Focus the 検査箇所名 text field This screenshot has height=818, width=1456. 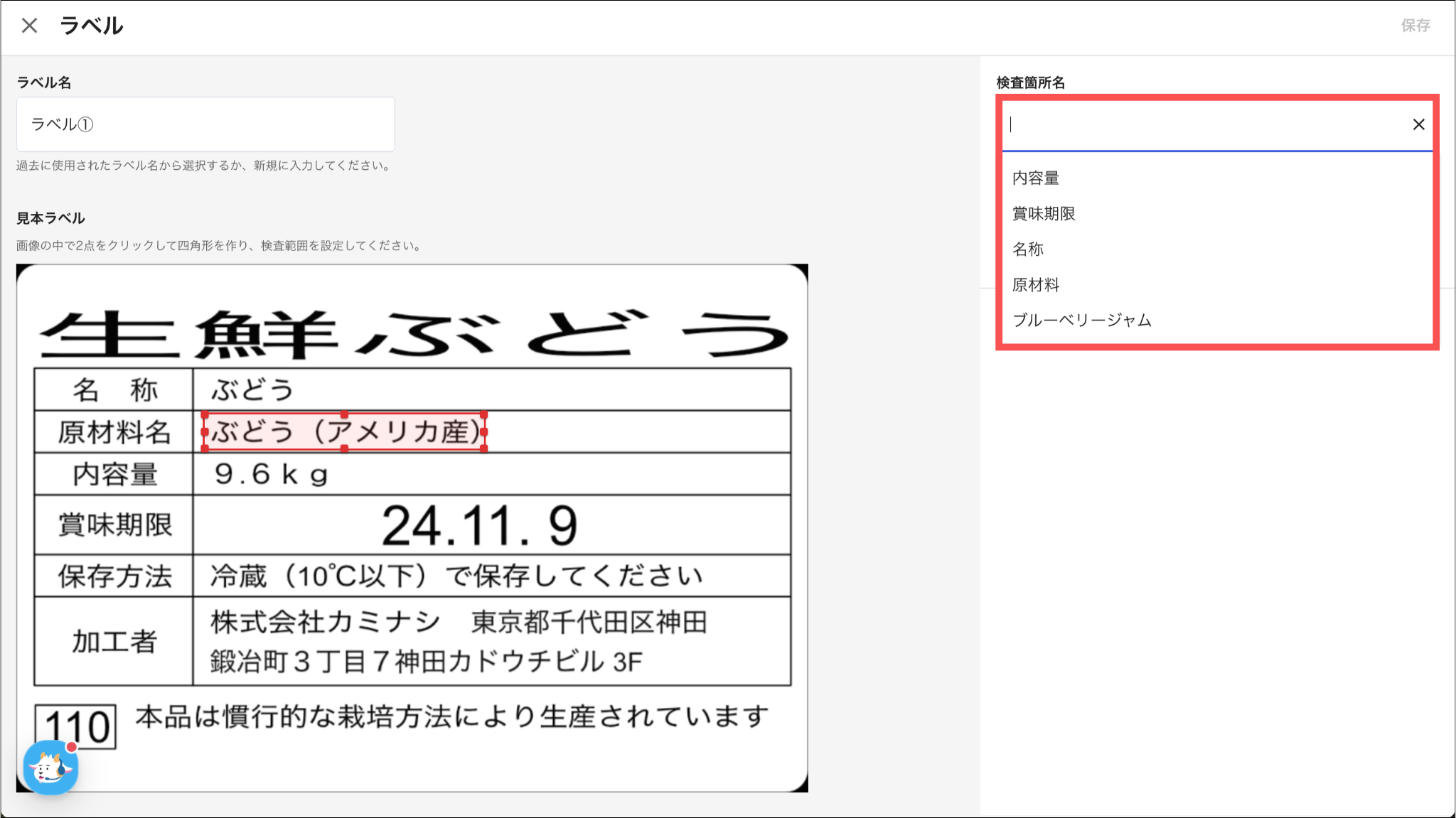(x=1201, y=124)
